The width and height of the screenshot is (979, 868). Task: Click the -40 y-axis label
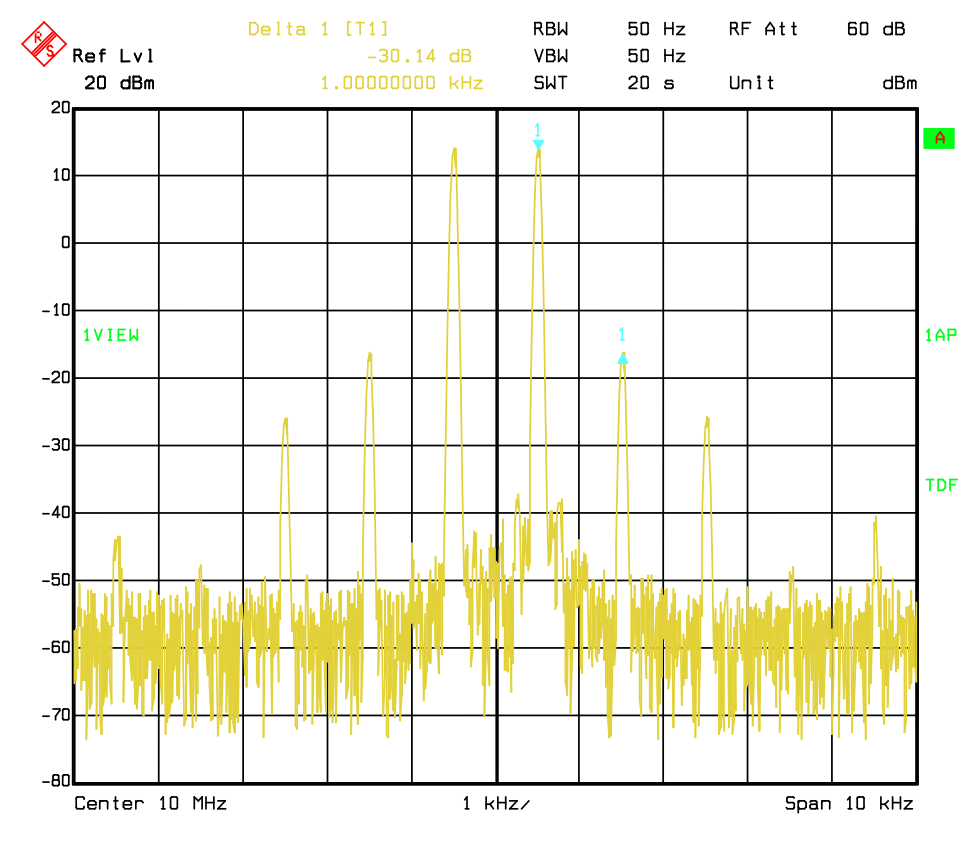coord(56,513)
